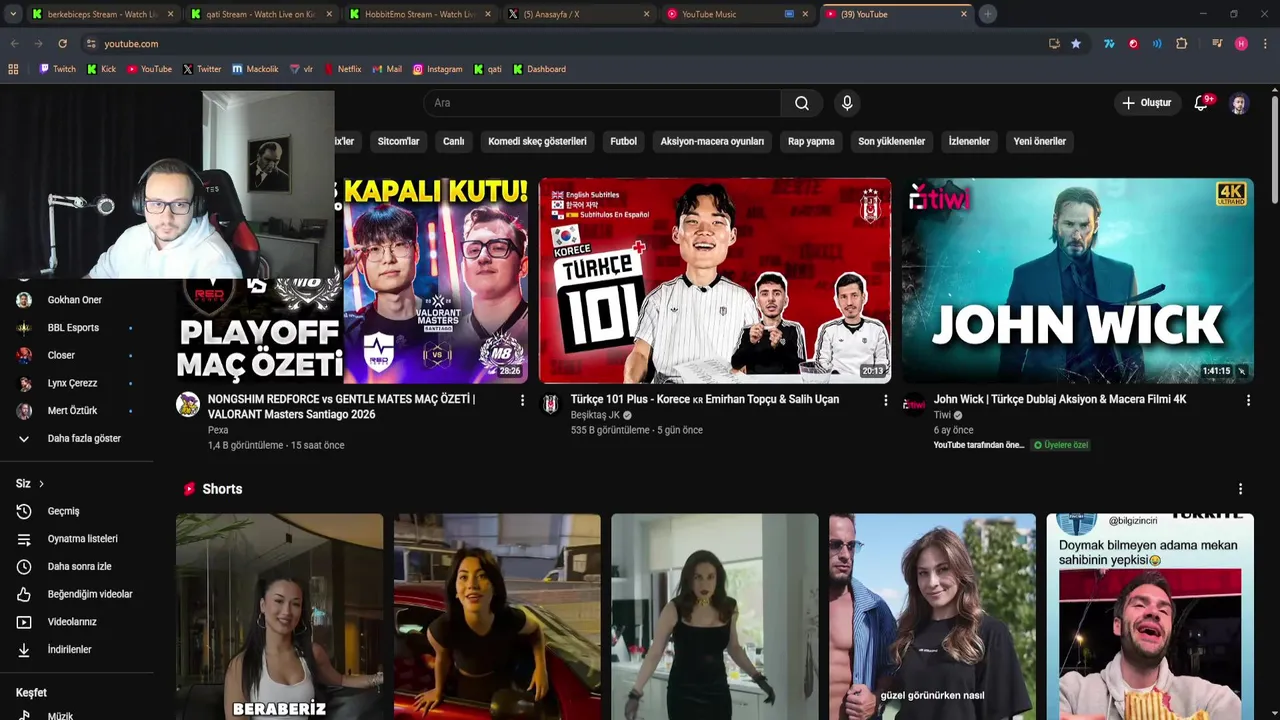
Task: Click the 'Oluştur' create button
Action: click(x=1146, y=103)
